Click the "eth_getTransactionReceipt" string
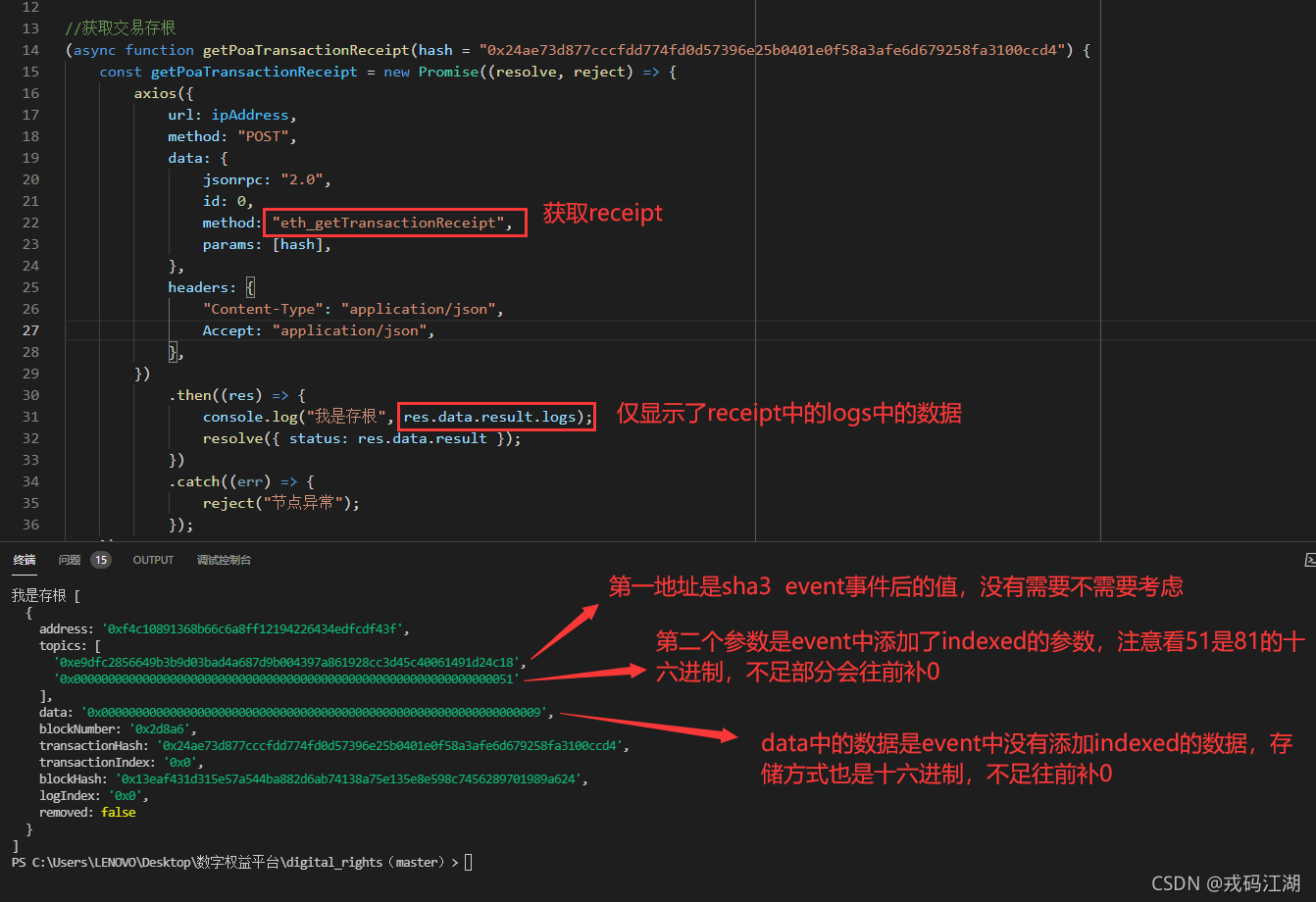Viewport: 1316px width, 902px height. (x=389, y=223)
